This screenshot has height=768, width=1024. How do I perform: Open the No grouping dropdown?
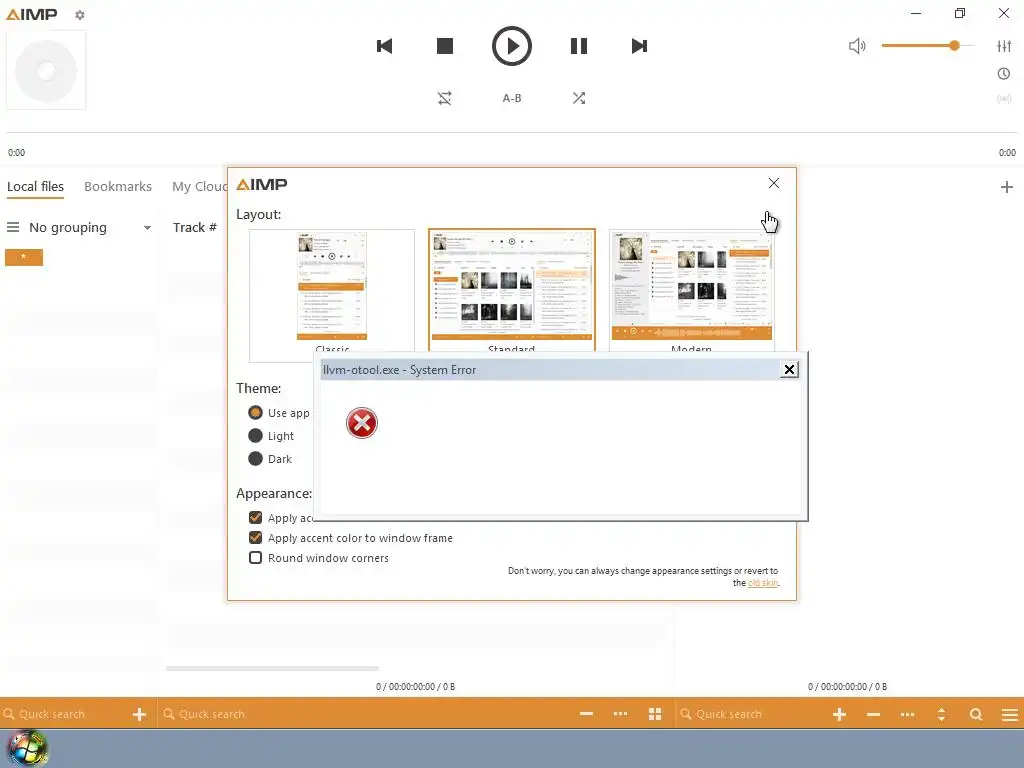89,227
